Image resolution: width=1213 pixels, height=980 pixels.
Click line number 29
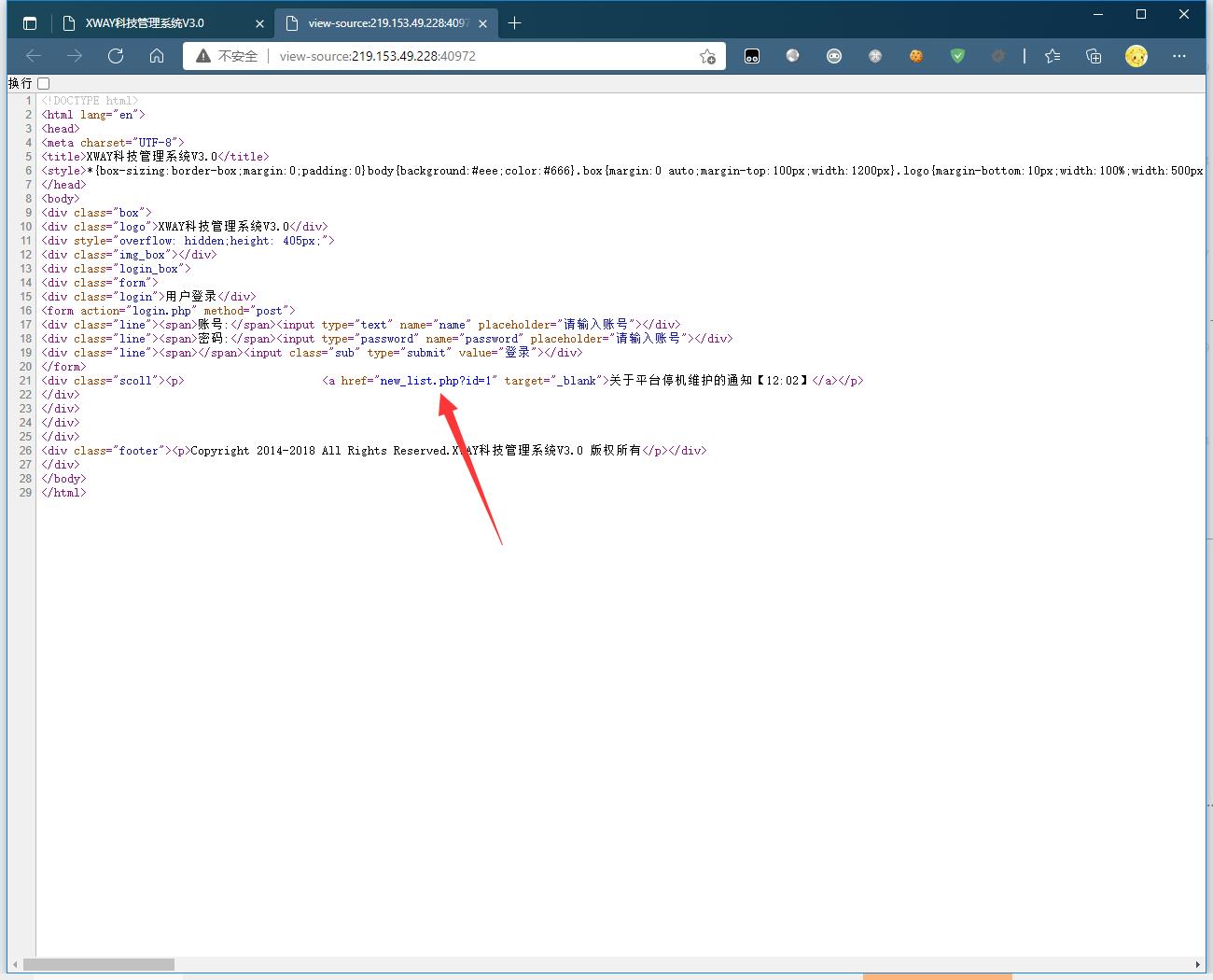point(25,493)
